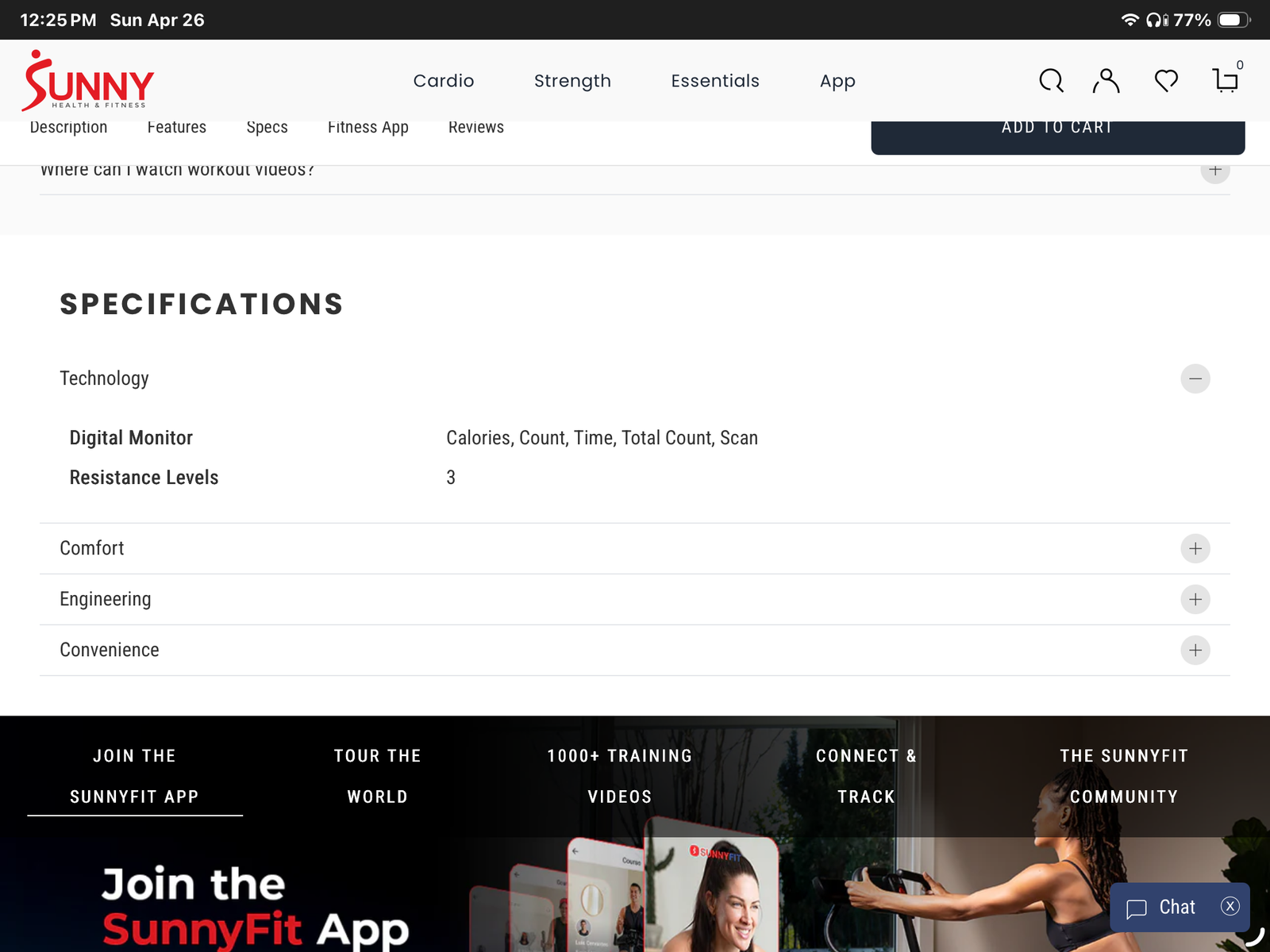
Task: Collapse the Technology specifications section
Action: (x=1195, y=378)
